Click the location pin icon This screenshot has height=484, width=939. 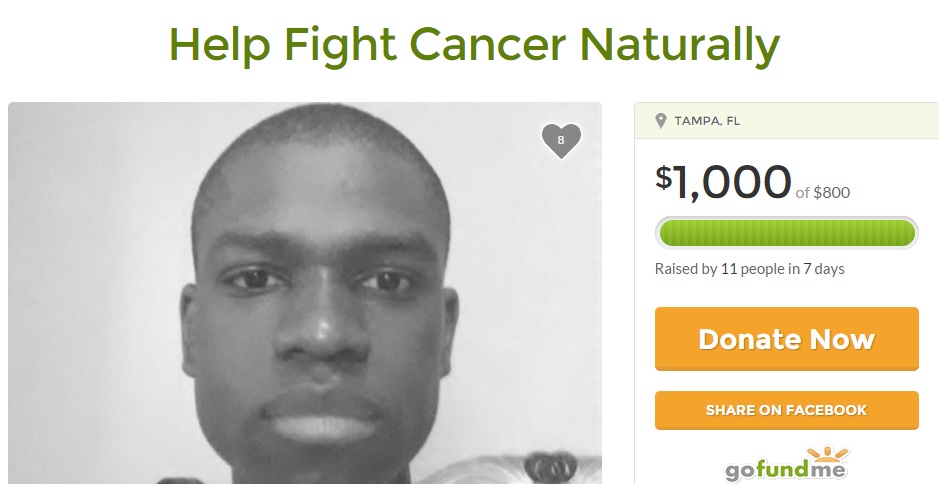661,121
